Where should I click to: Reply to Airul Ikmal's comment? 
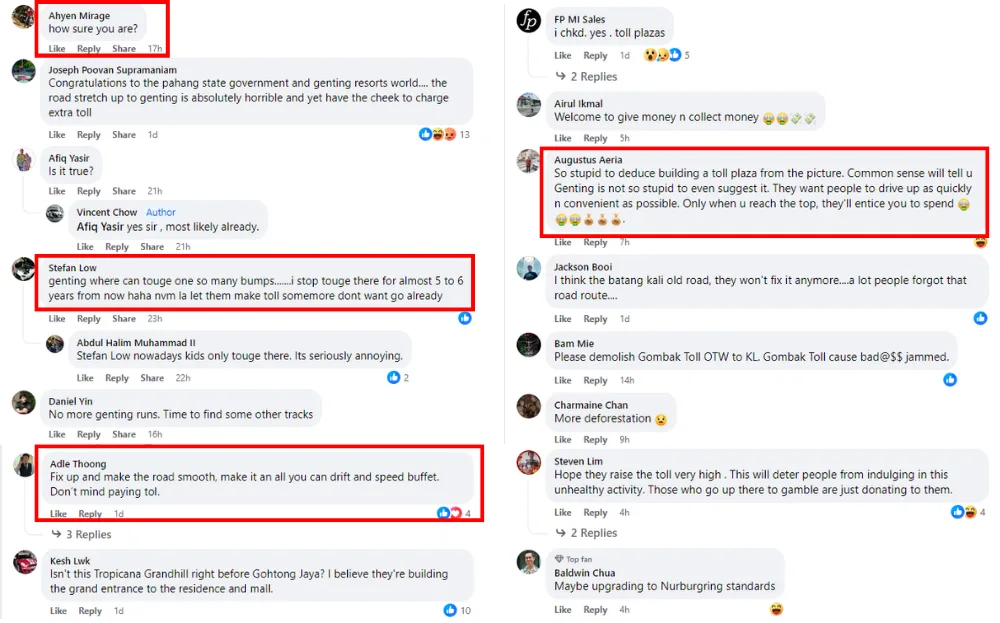tap(596, 138)
